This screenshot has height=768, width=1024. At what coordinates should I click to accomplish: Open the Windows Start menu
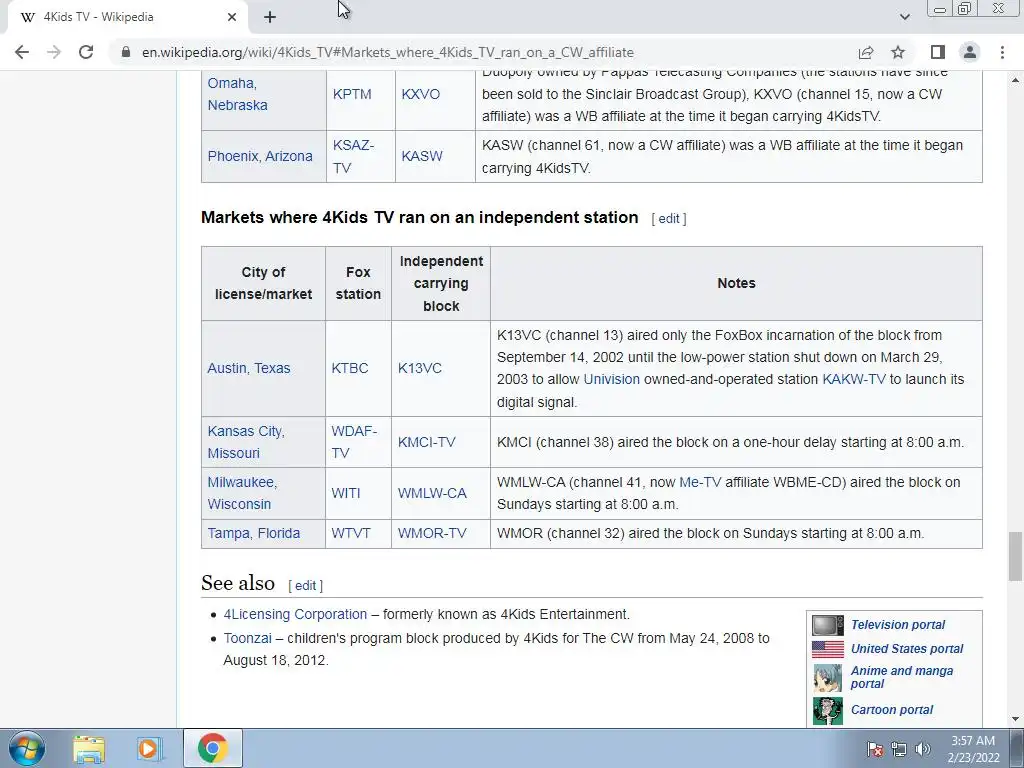27,748
